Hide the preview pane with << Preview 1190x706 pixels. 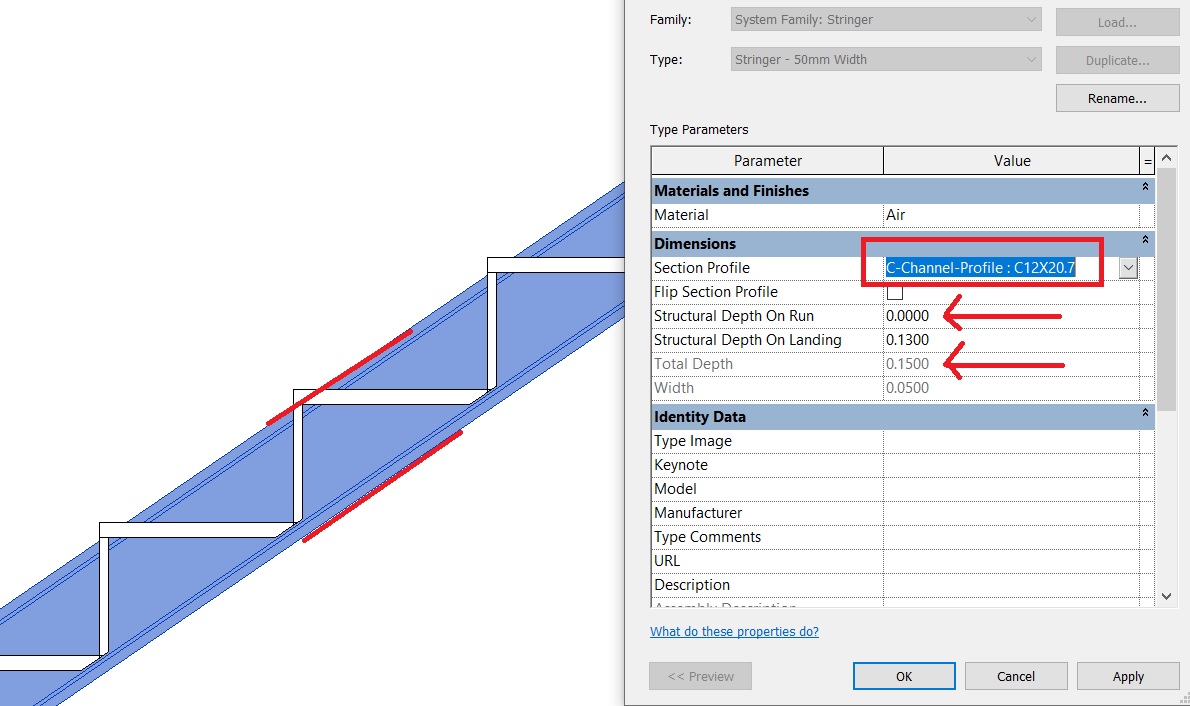coord(700,676)
